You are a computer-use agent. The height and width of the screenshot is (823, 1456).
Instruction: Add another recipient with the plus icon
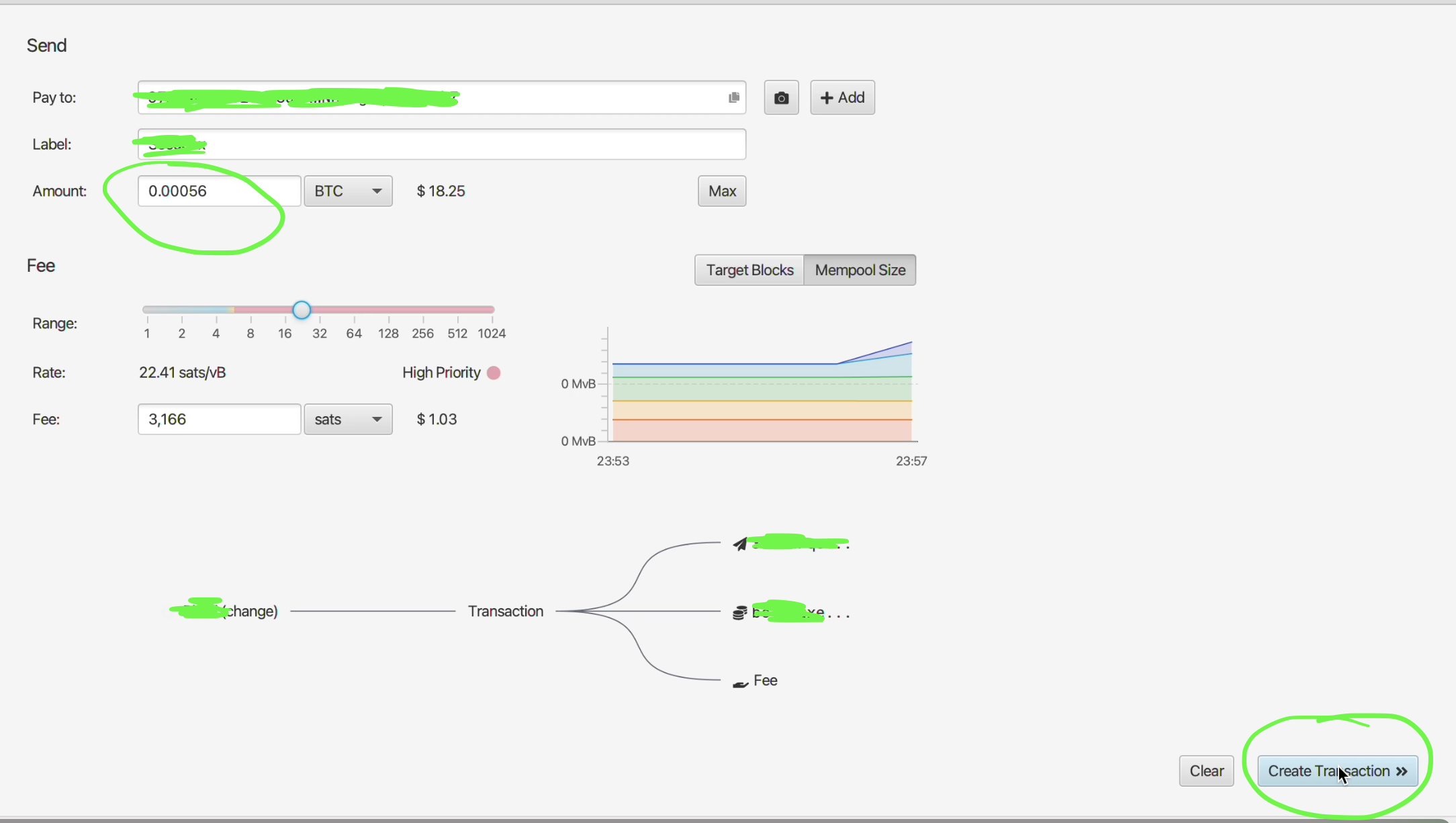(842, 97)
